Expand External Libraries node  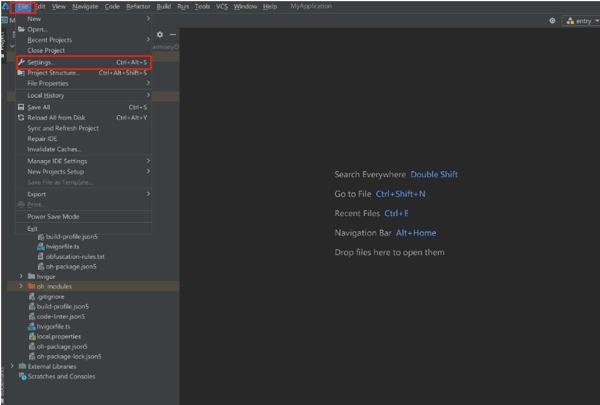(12, 366)
